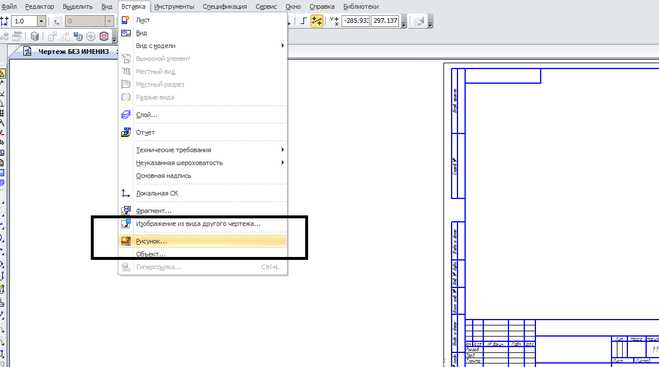Viewport: 659px width, 367px height.
Task: Open the Редактор menu
Action: coord(40,7)
